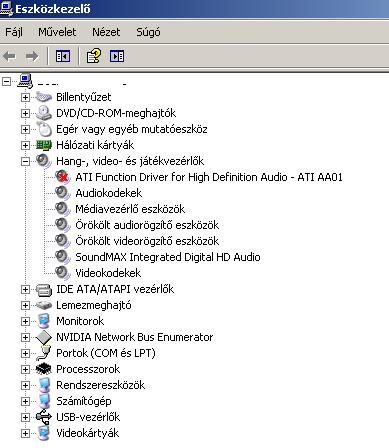Expand the Videokártyák category
Viewport: 389px width, 448px height.
point(25,433)
